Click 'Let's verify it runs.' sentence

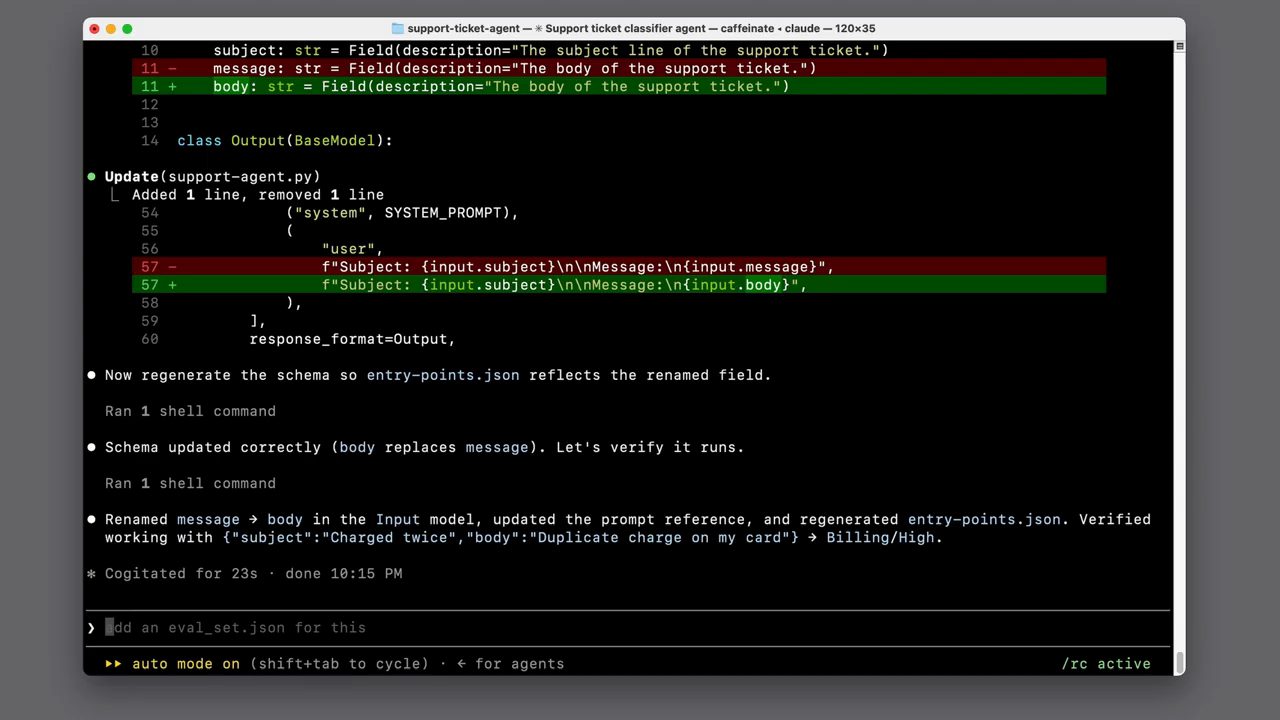click(650, 447)
